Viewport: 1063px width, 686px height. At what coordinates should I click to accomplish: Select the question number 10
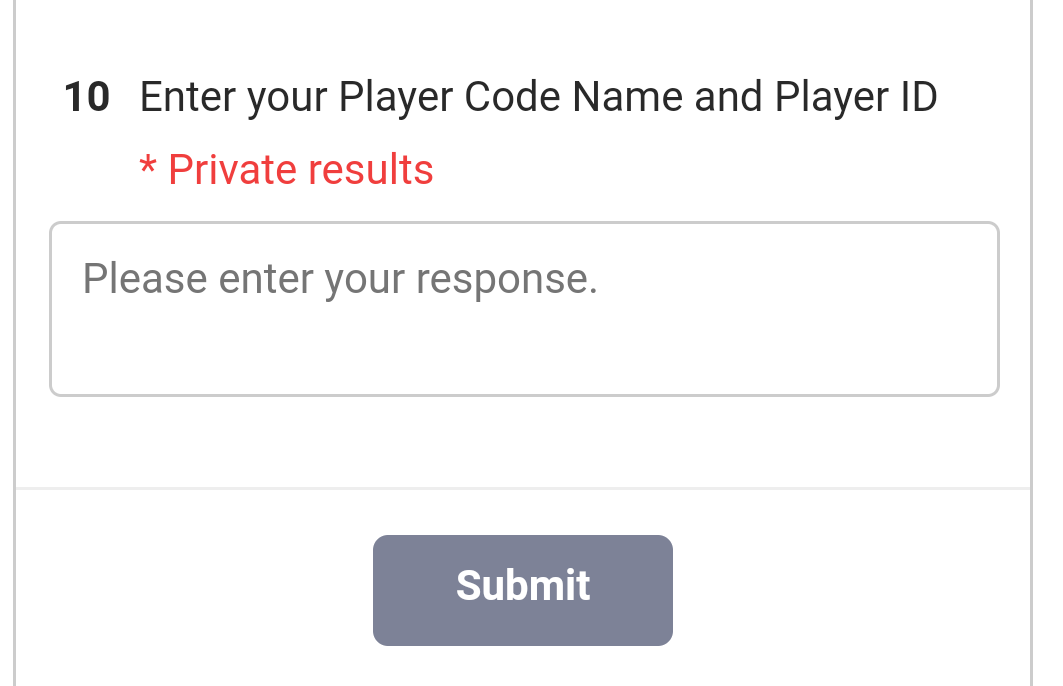[x=86, y=98]
